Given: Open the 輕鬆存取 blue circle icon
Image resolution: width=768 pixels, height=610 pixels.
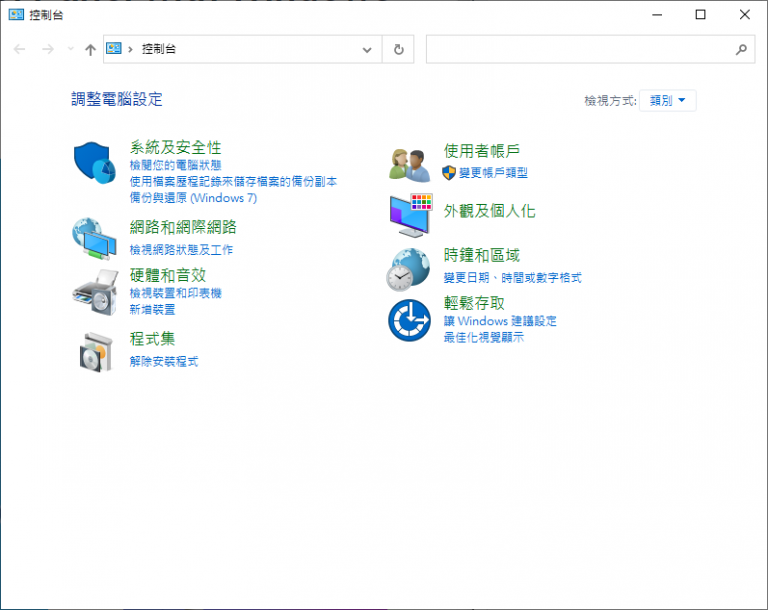Looking at the screenshot, I should pos(409,320).
